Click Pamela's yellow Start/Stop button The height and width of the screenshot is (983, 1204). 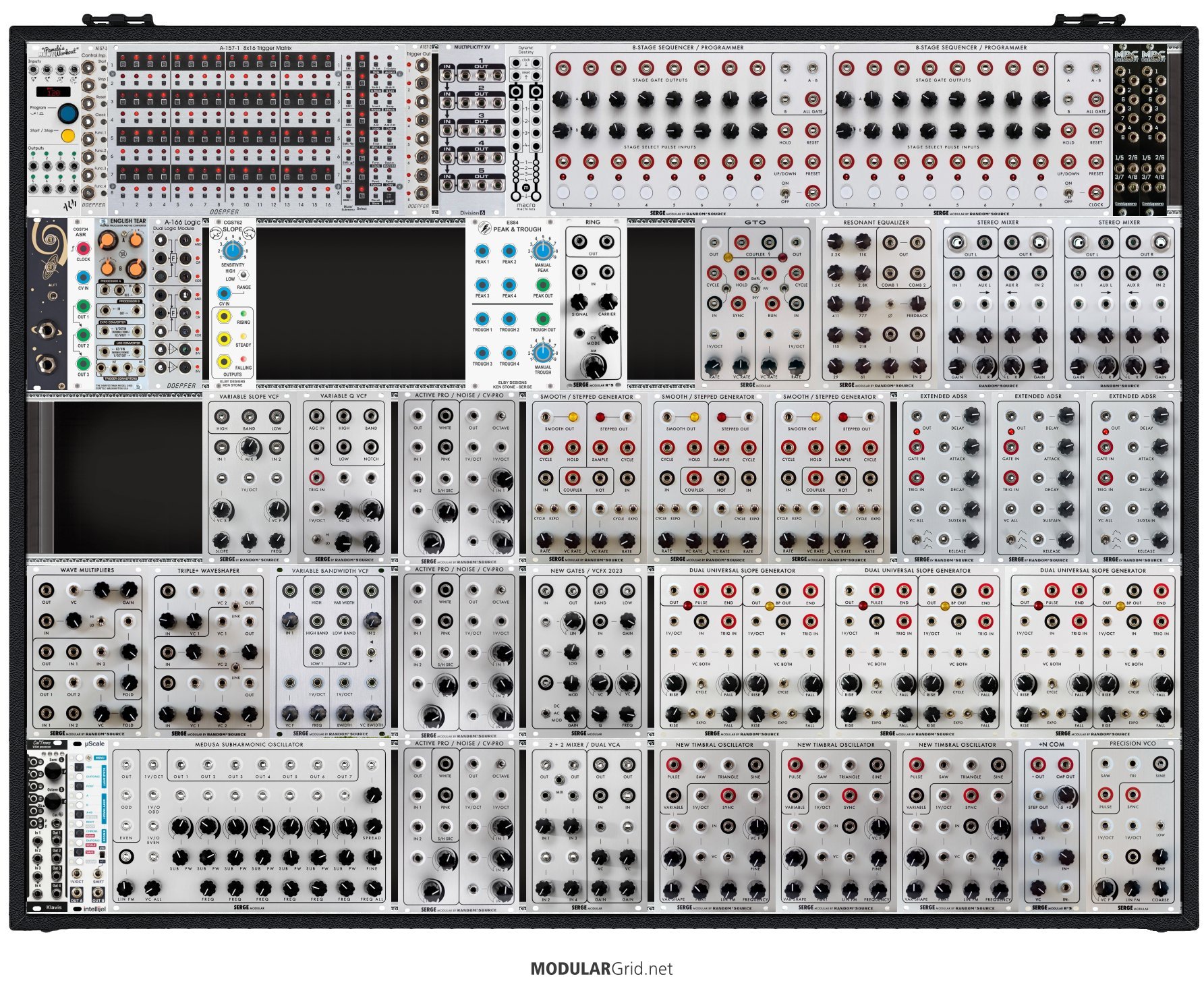pos(67,136)
